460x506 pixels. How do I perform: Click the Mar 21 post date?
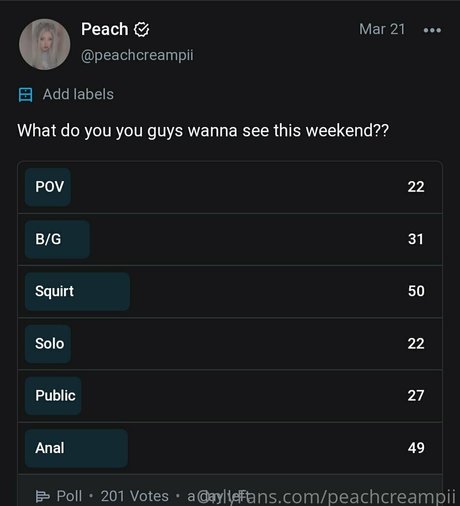(x=382, y=29)
